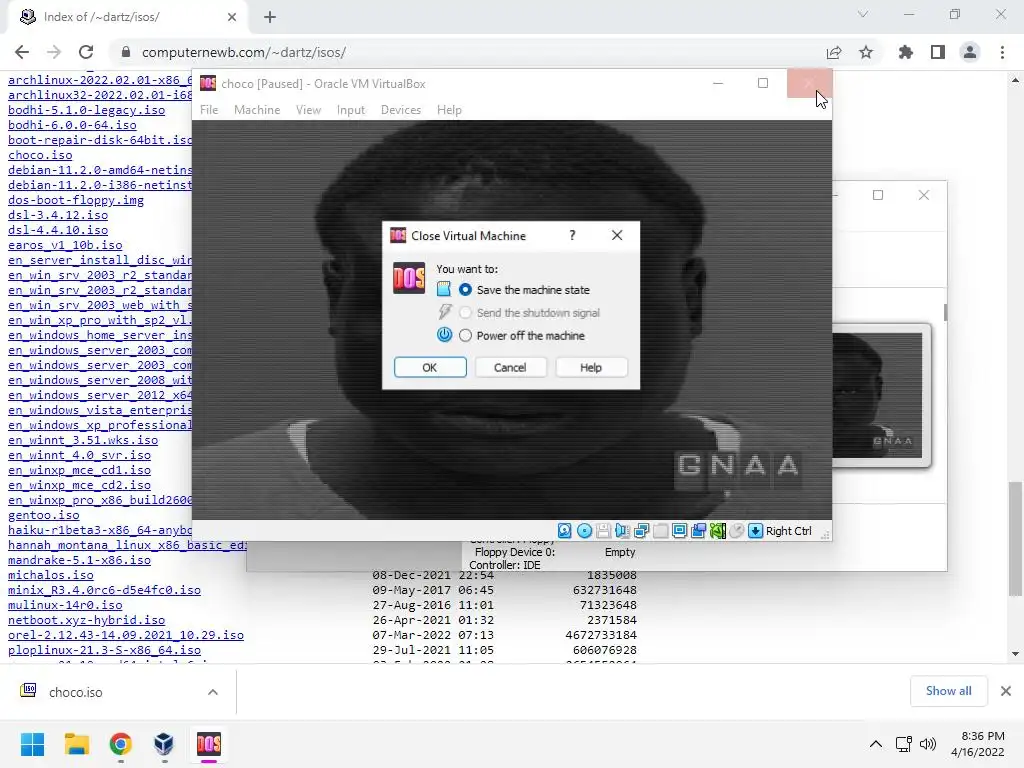Open the Input menu
Screen dimensions: 1024x768
click(351, 110)
